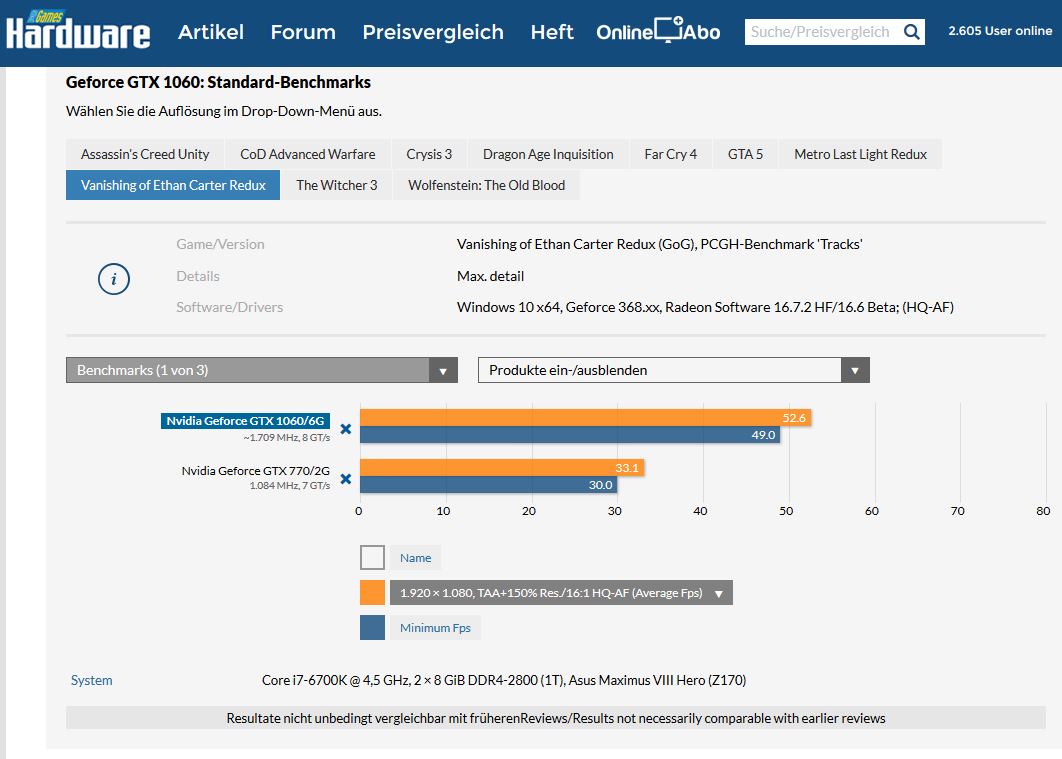Focus the Suche/Preisvergleich search field
The width and height of the screenshot is (1062, 759).
820,32
